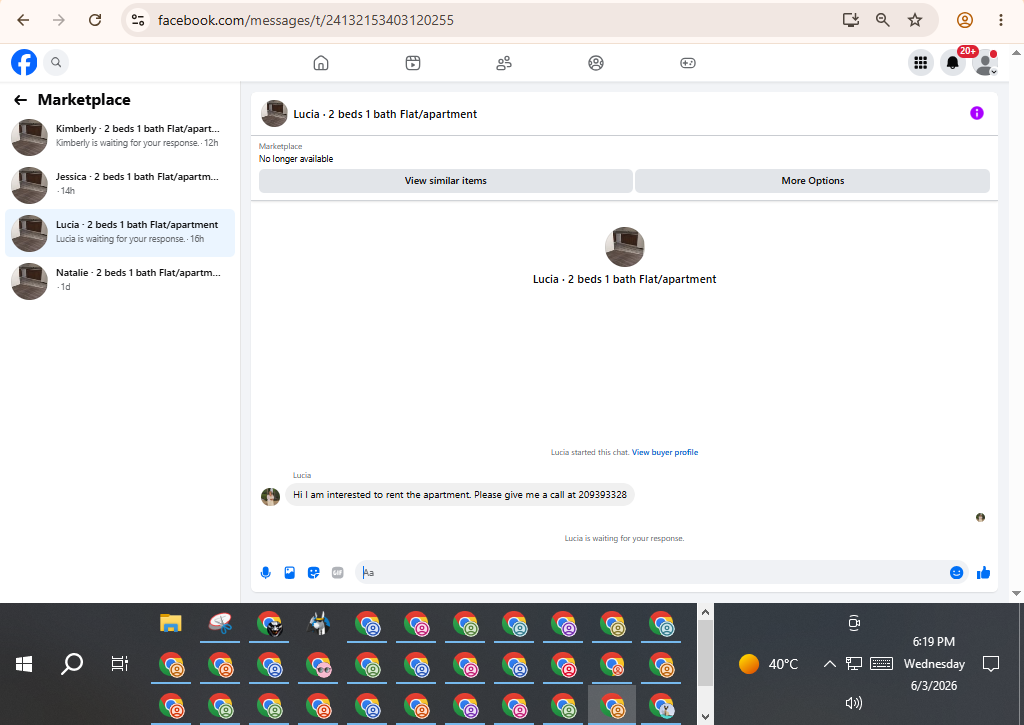Screen dimensions: 1024x725
Task: Select Lucia's apartment chat in list
Action: [x=120, y=233]
